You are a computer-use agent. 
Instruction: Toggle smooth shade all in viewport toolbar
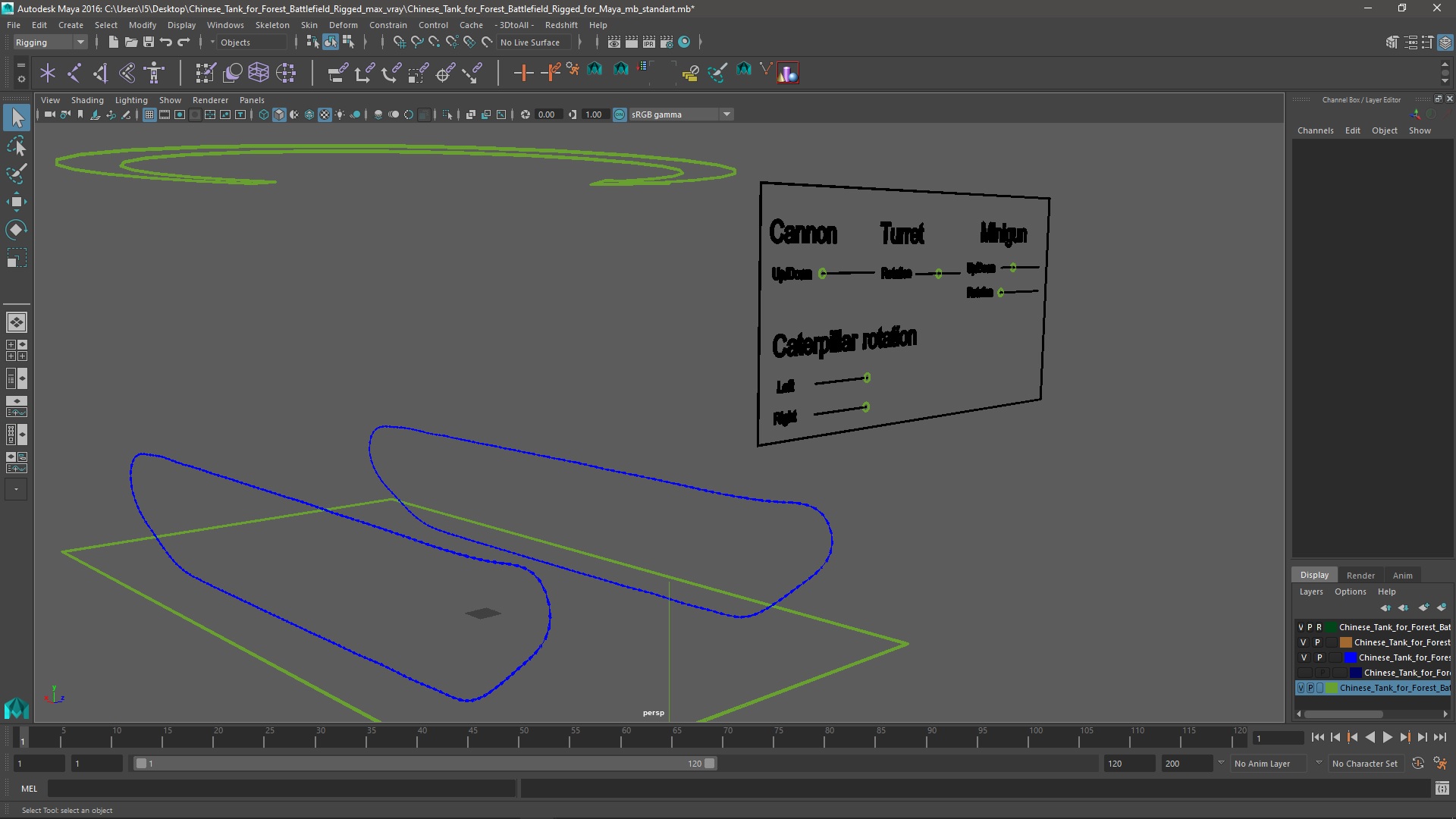pos(279,115)
